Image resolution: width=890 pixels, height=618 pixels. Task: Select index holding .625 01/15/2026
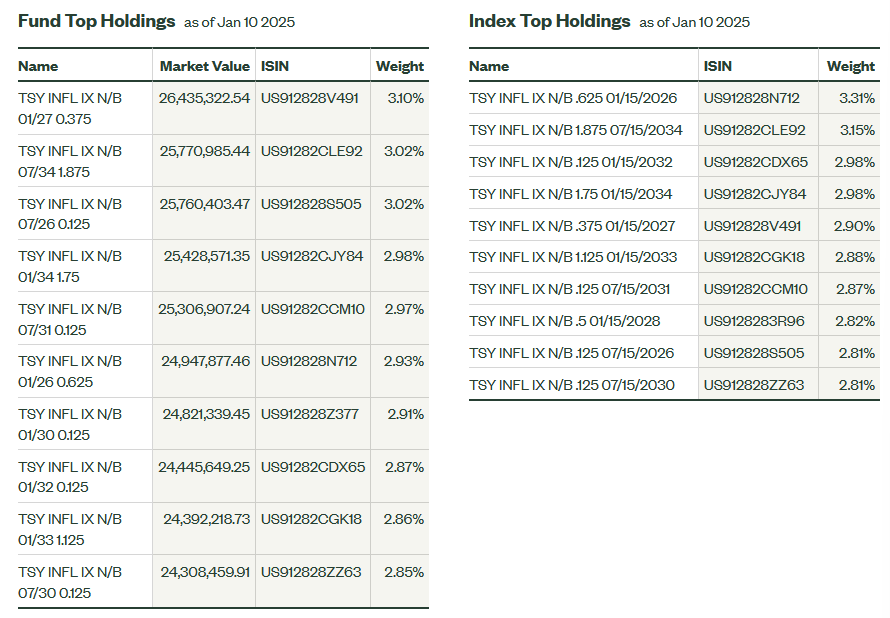[573, 98]
